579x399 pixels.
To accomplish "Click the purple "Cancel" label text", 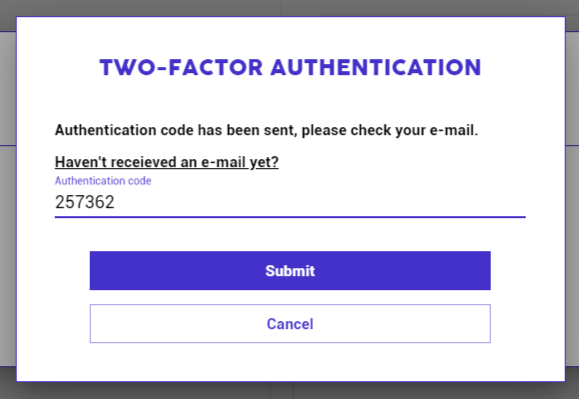I will [290, 324].
